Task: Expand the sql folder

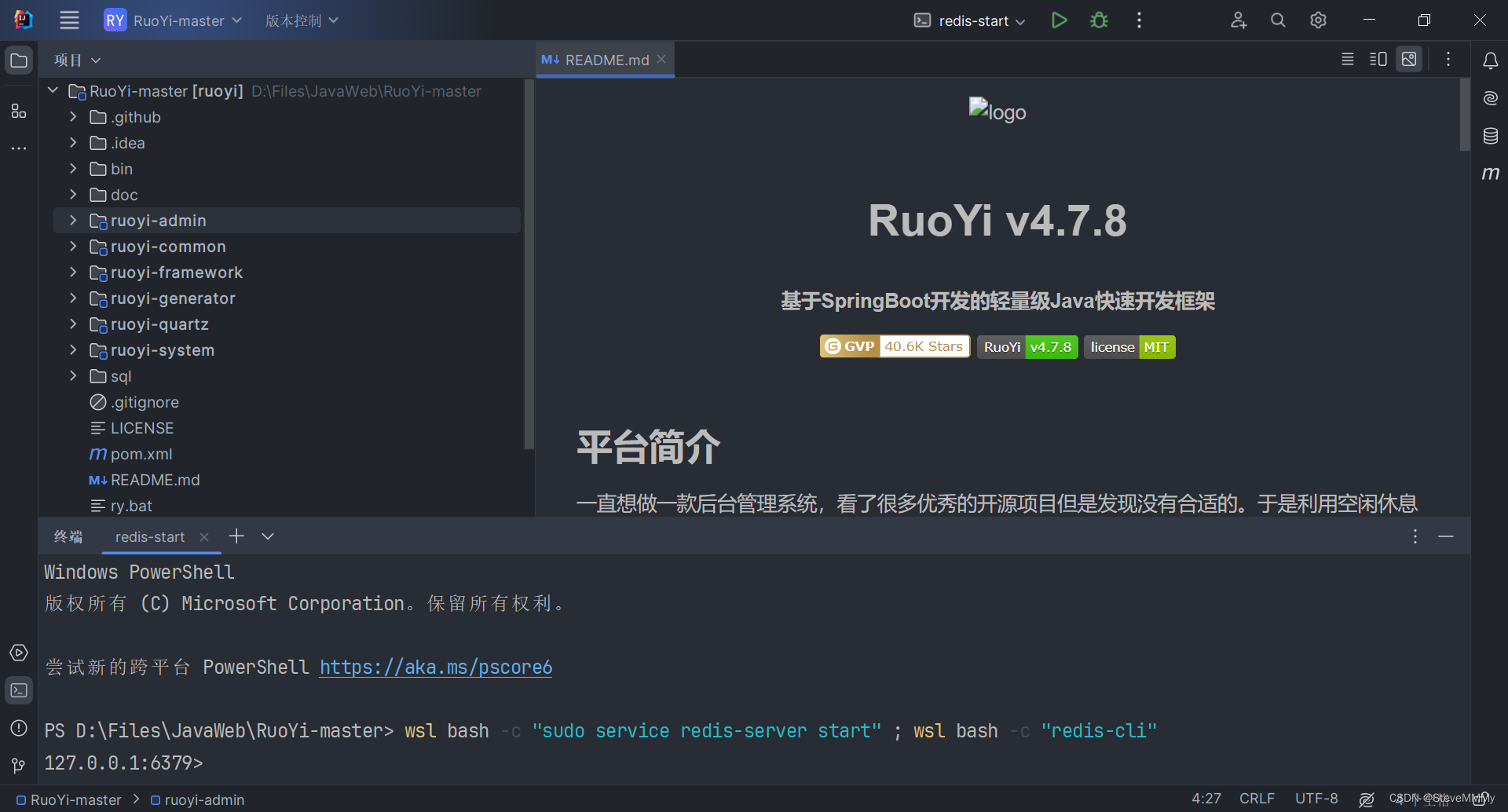Action: [x=73, y=376]
